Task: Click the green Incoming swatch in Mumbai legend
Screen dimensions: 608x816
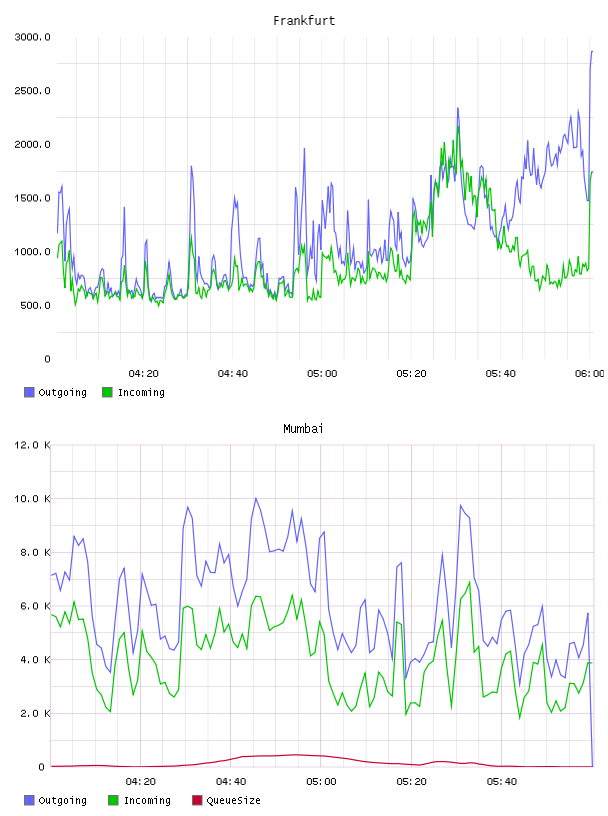Action: [x=113, y=800]
